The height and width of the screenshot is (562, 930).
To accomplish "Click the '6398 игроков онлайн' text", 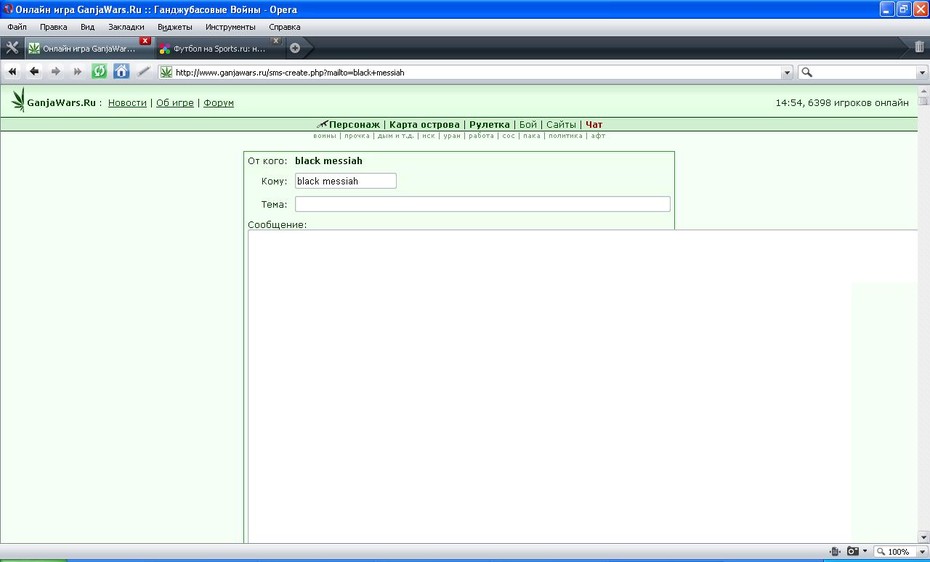I will click(858, 103).
